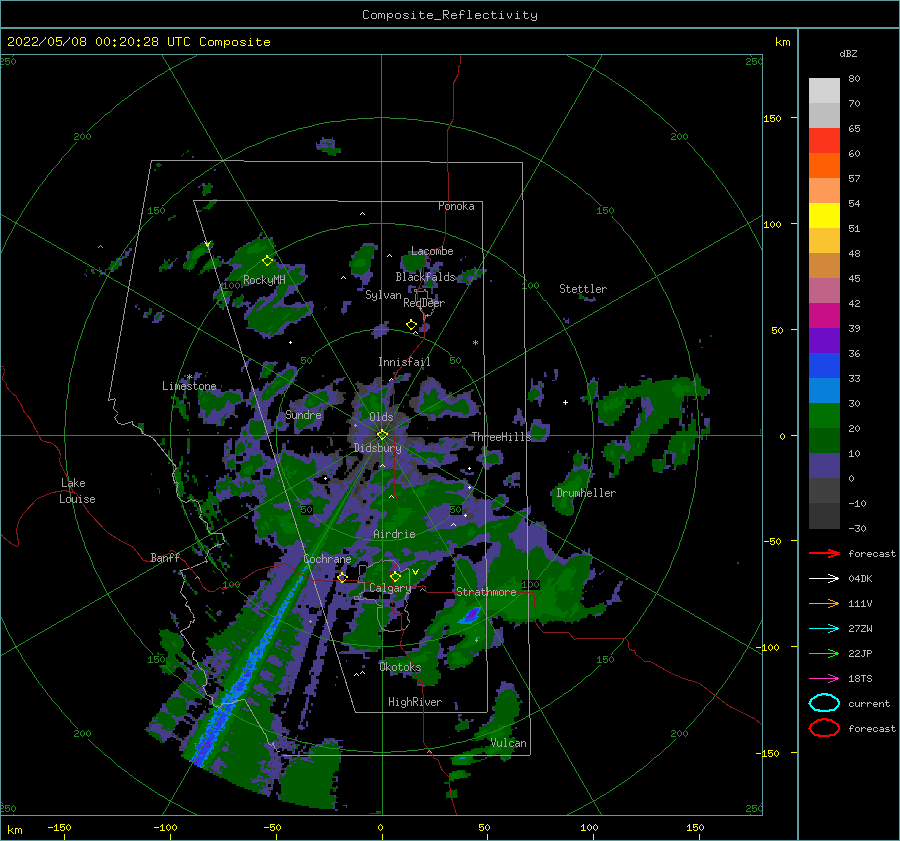
Task: Click the Cochrane city label
Action: coord(327,559)
